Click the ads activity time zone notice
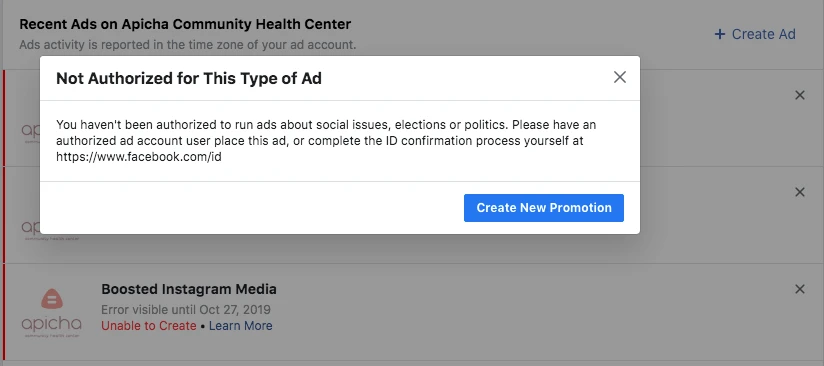 188,45
